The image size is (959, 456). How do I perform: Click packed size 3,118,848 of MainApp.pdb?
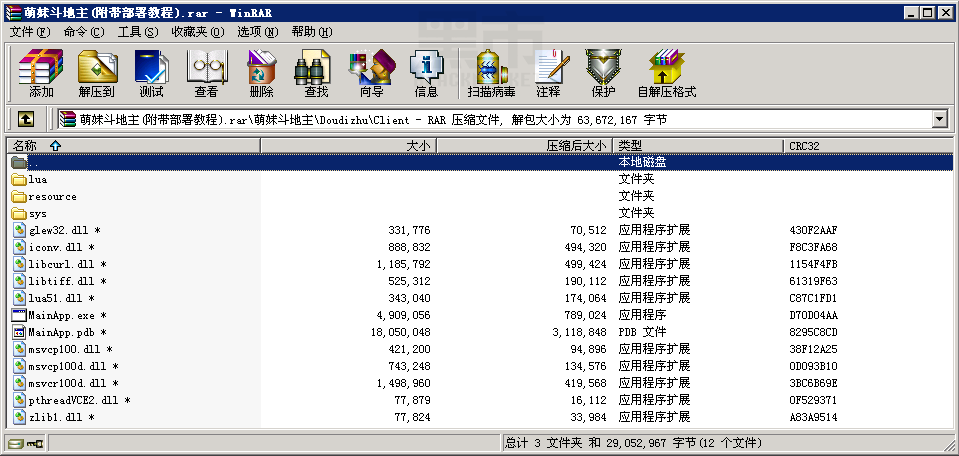(580, 333)
